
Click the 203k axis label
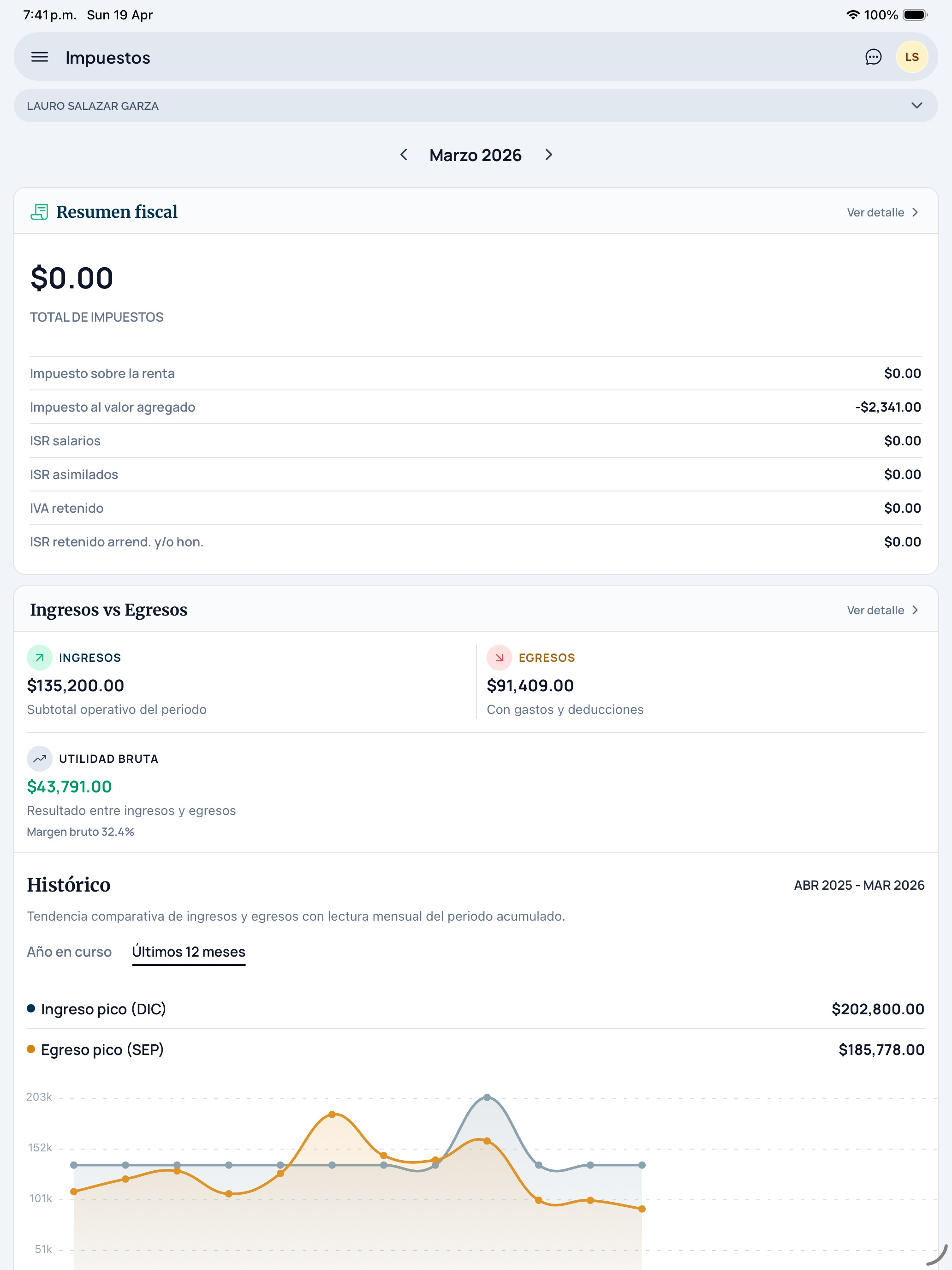pos(39,1096)
